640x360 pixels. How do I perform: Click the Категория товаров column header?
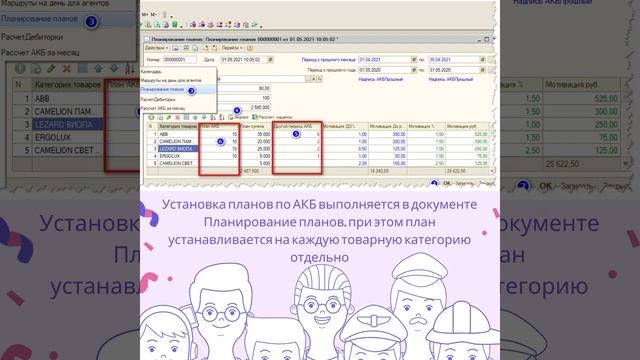pos(178,127)
